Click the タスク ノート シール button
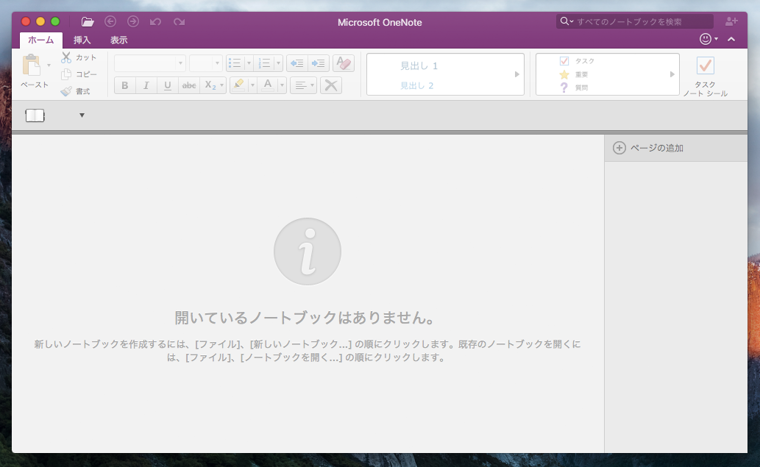760x467 pixels. (705, 76)
